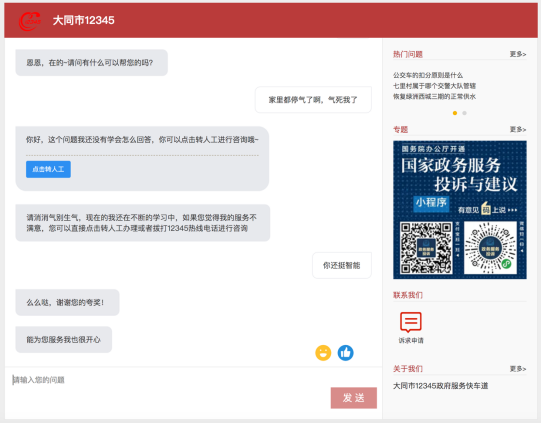Click the 大同市12345 header title
Image resolution: width=541 pixels, height=424 pixels.
[83, 20]
